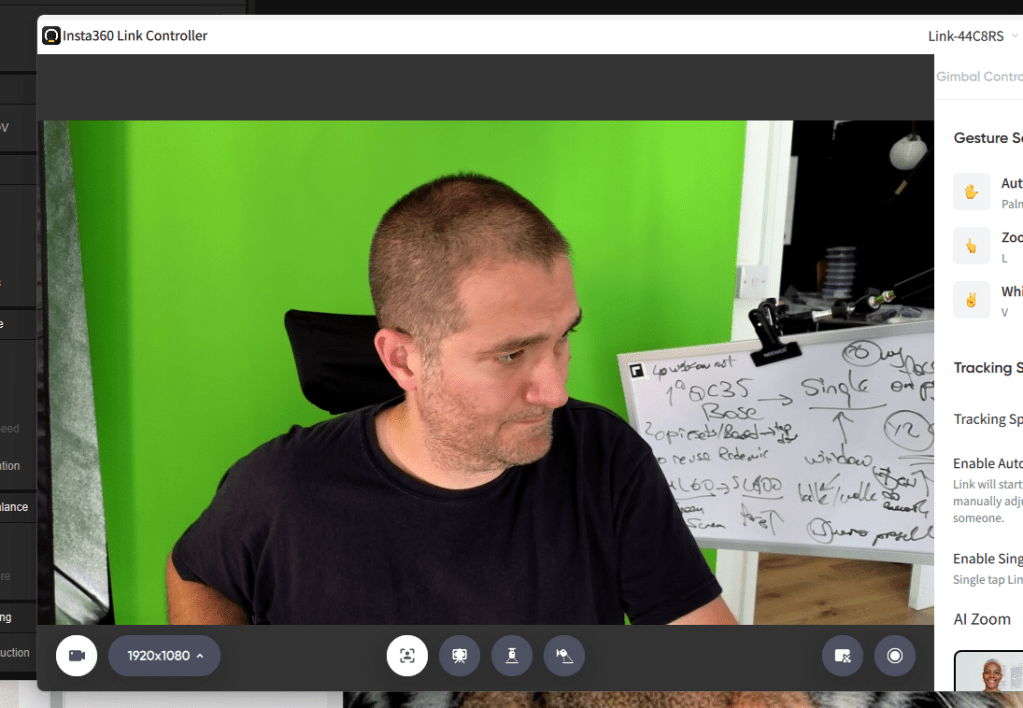Click the Insta360 Link Controller app logo

51,35
